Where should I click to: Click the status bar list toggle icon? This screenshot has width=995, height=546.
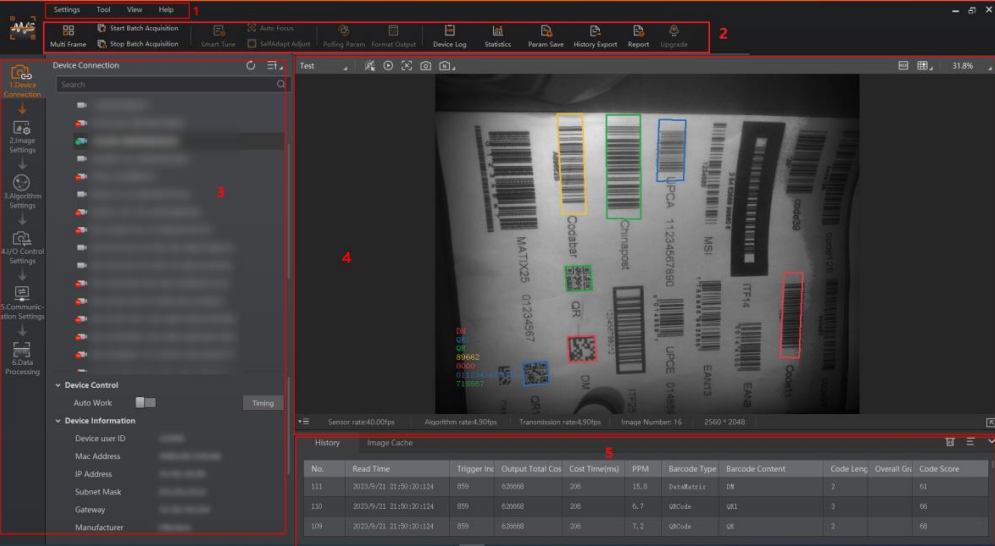(303, 422)
